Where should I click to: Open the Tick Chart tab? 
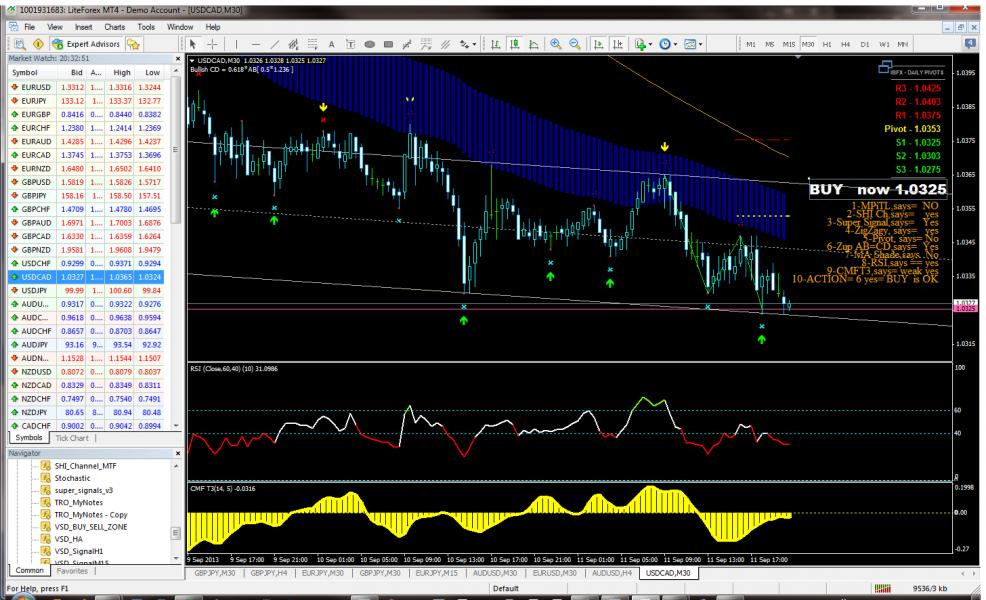(72, 438)
